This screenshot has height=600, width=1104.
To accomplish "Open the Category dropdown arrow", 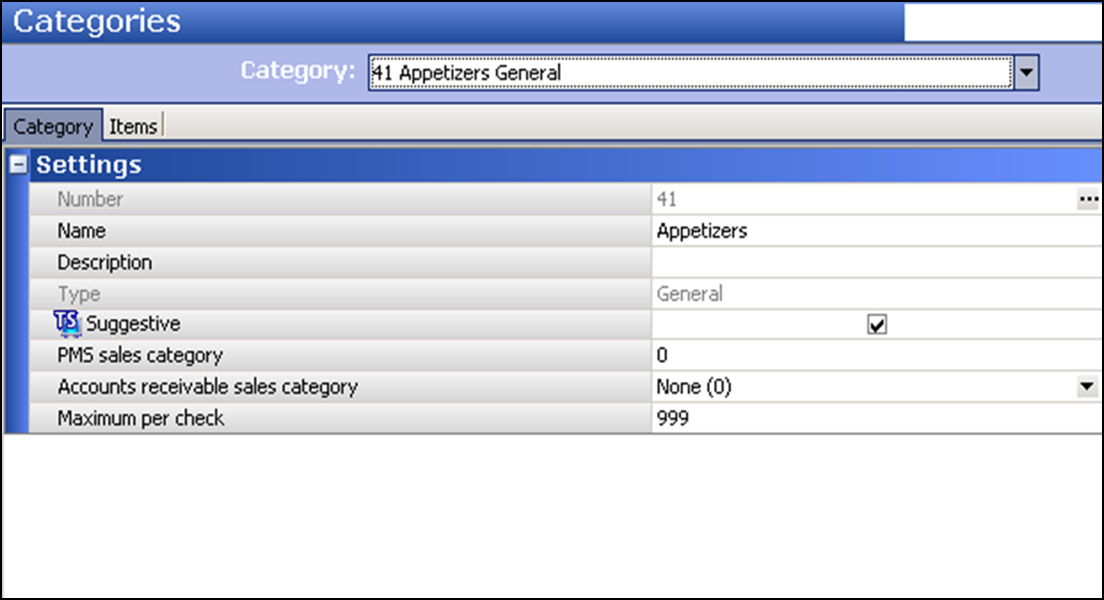I will 1026,73.
